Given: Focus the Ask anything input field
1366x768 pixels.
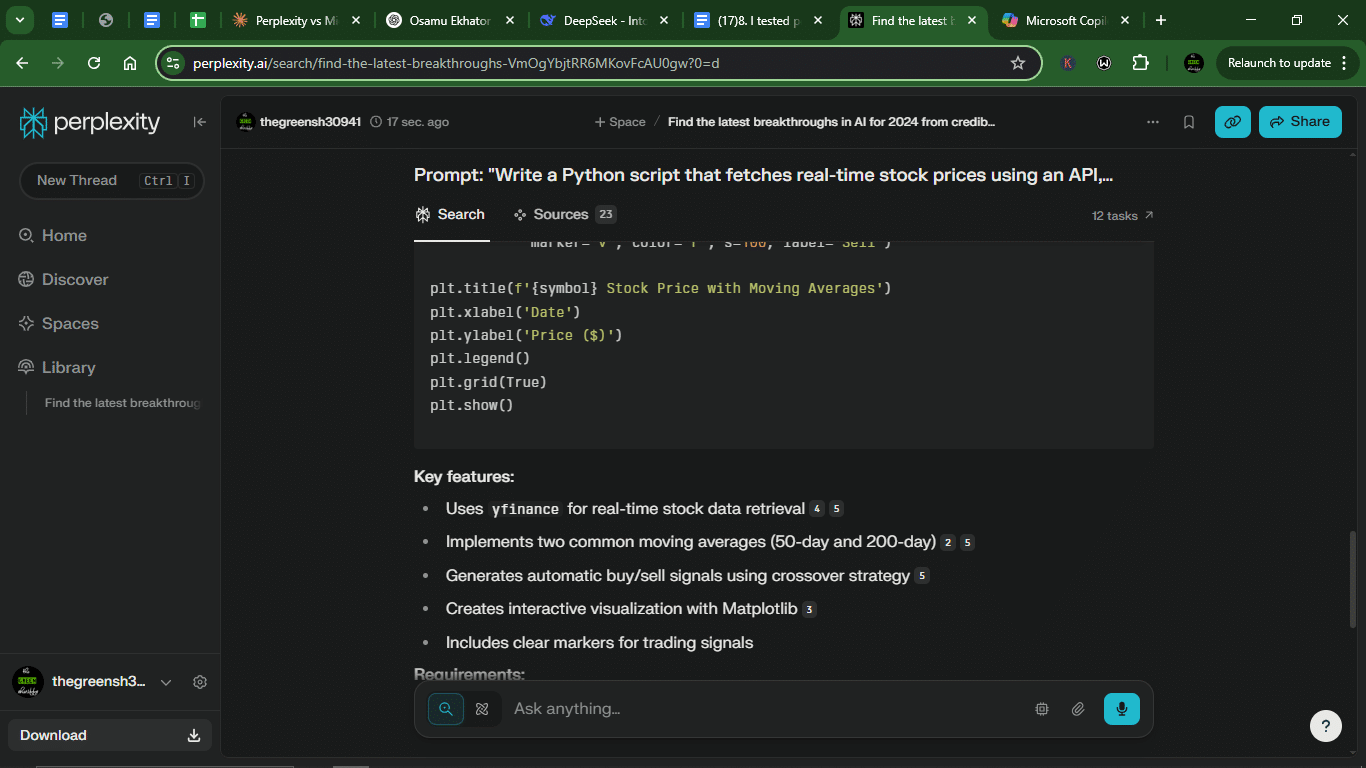Looking at the screenshot, I should pyautogui.click(x=765, y=709).
